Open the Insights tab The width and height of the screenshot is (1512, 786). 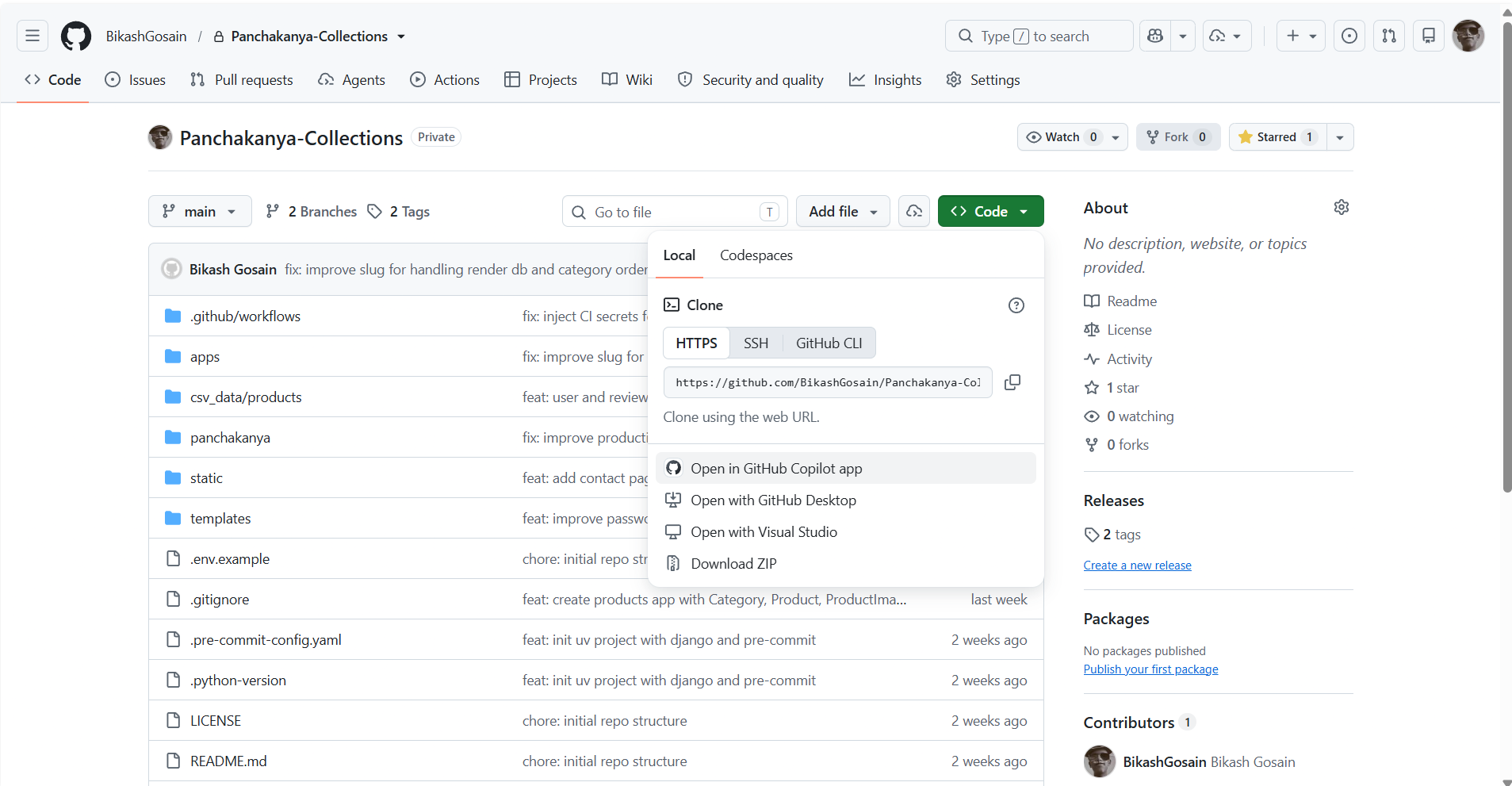(886, 79)
